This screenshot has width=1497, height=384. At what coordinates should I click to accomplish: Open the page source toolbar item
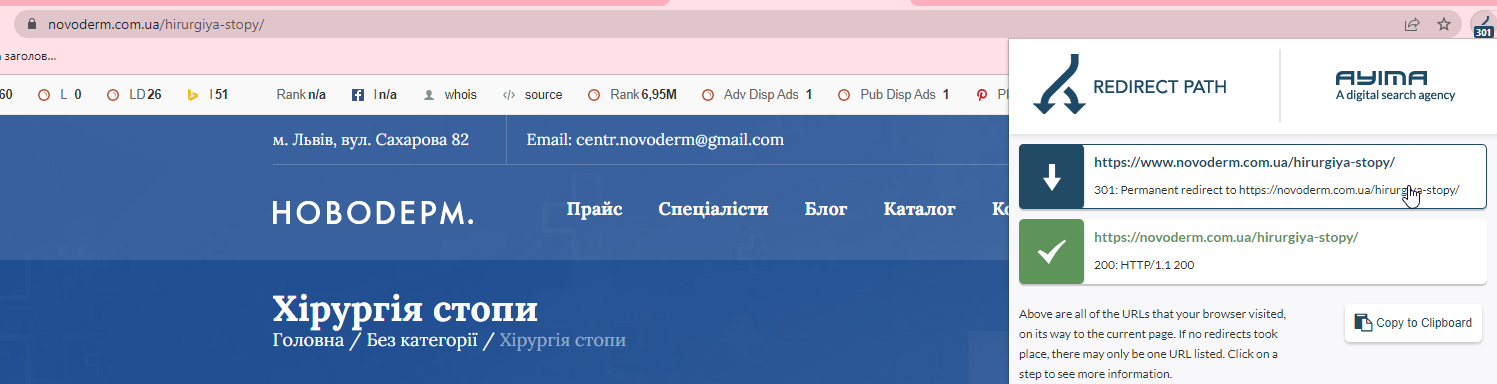[532, 95]
